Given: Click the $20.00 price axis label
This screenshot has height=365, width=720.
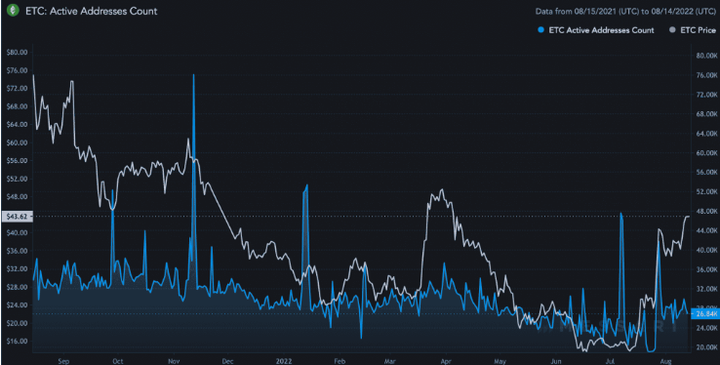Looking at the screenshot, I should coord(17,323).
